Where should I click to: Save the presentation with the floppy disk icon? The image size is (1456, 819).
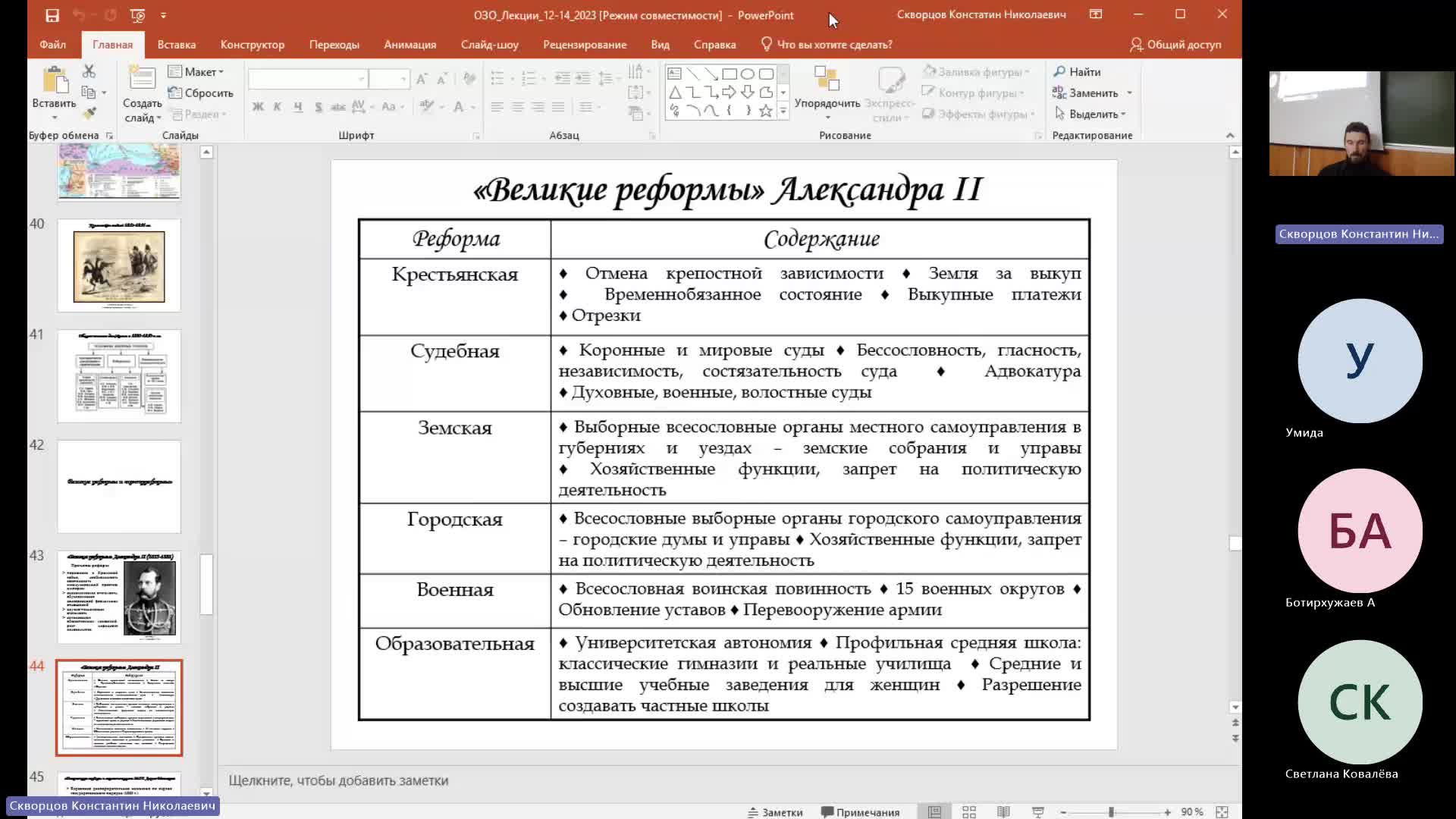pos(52,15)
